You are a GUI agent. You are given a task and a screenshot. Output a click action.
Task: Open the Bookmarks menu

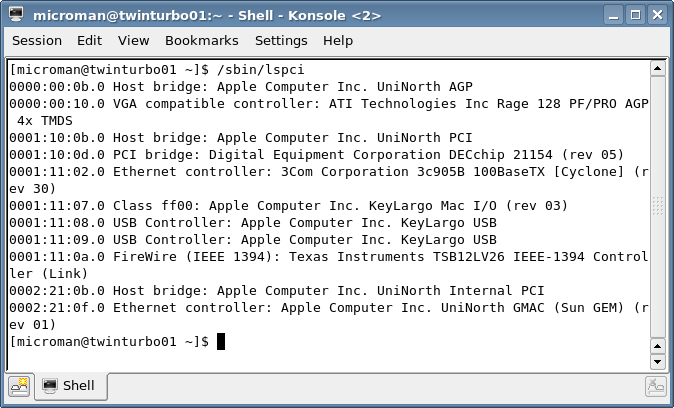(202, 40)
